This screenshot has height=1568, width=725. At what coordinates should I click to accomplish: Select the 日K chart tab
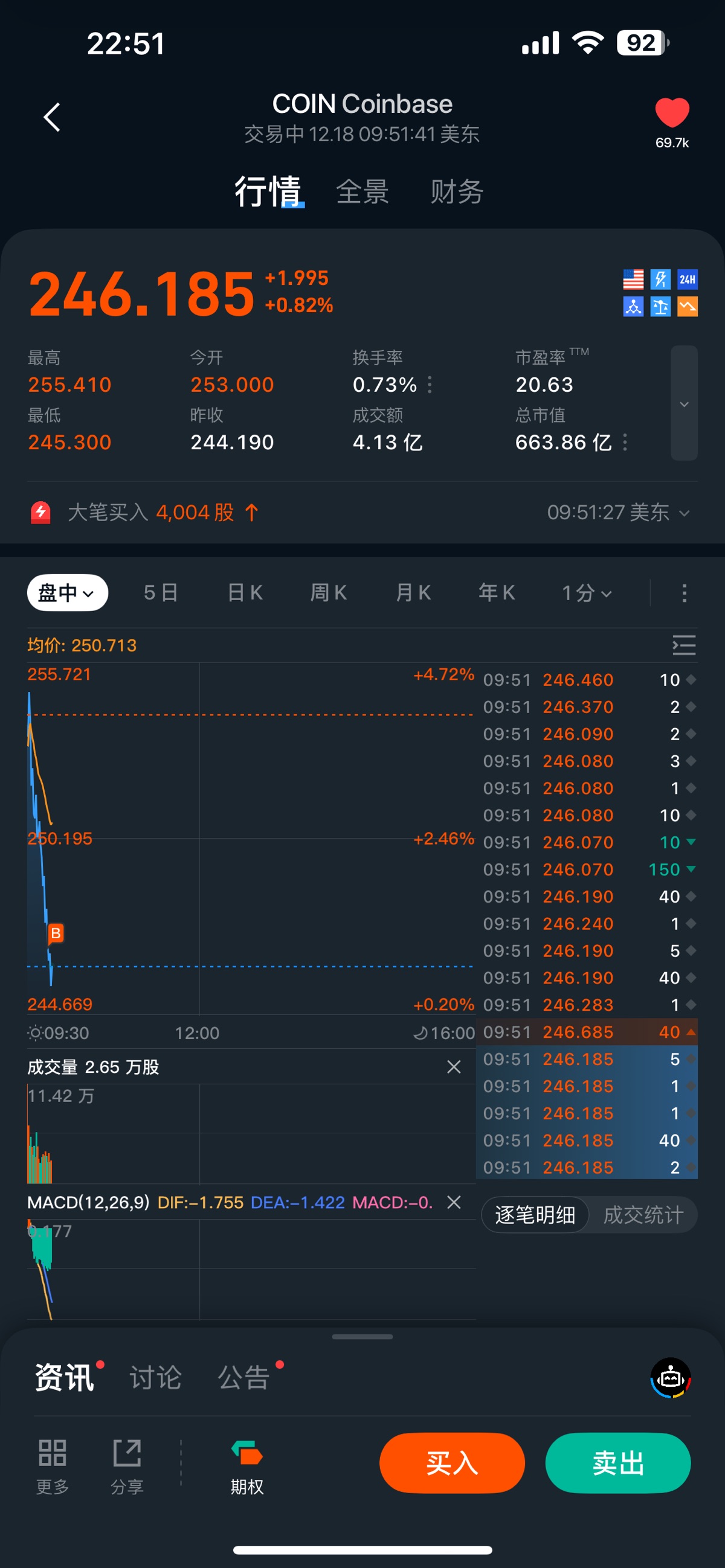click(245, 593)
